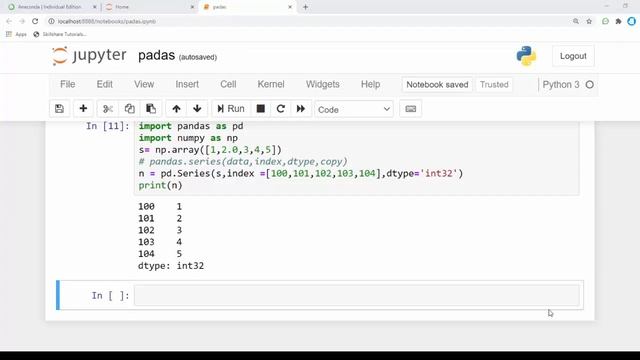The image size is (640, 360).
Task: Open the browser extensions puzzle icon
Action: [x=618, y=21]
